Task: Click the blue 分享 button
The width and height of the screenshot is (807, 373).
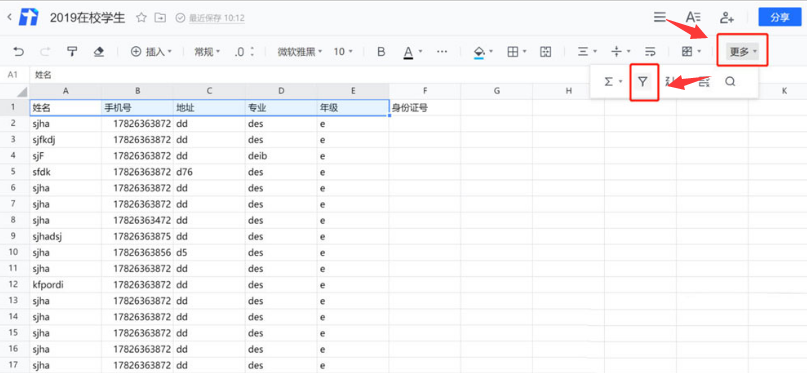Action: click(780, 17)
